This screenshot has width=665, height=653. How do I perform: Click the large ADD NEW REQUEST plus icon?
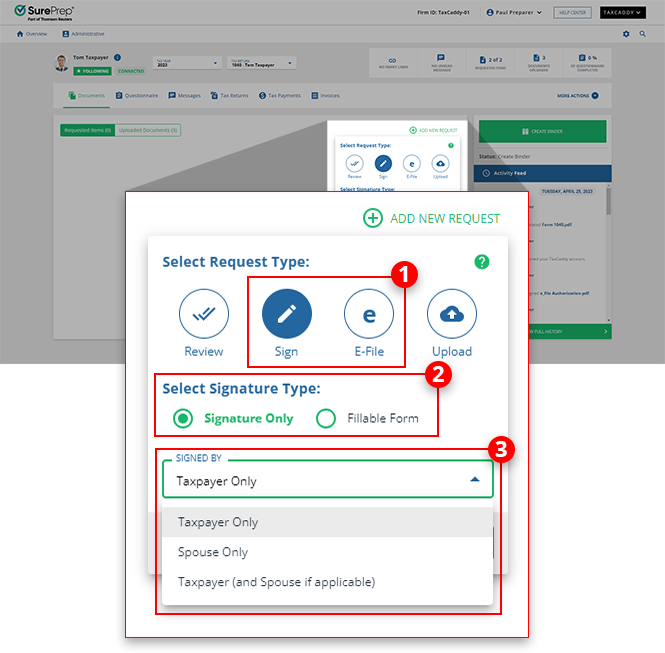(372, 218)
